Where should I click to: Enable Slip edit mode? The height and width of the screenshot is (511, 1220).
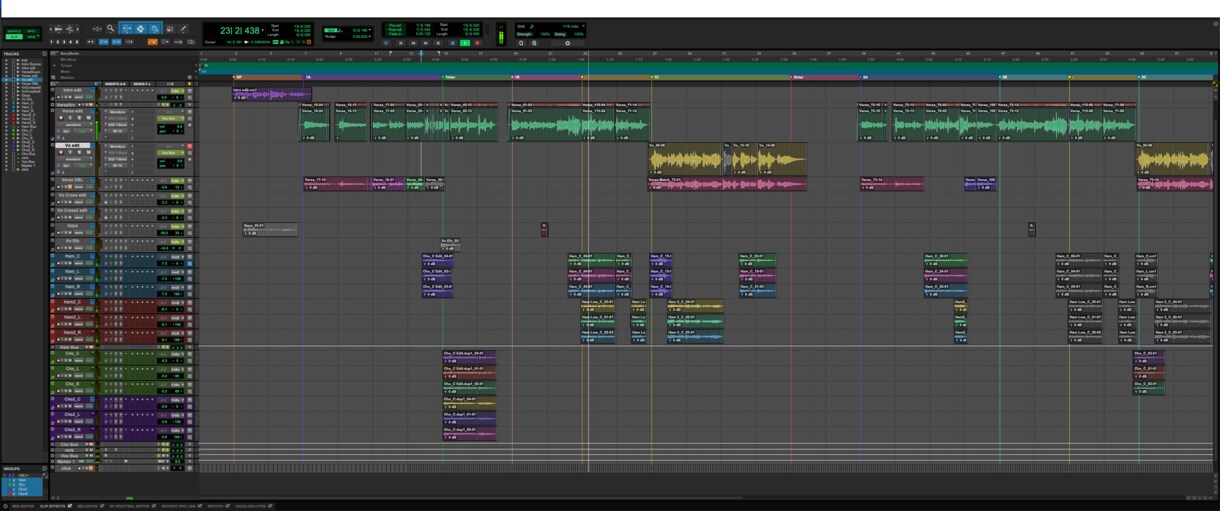tap(13, 38)
